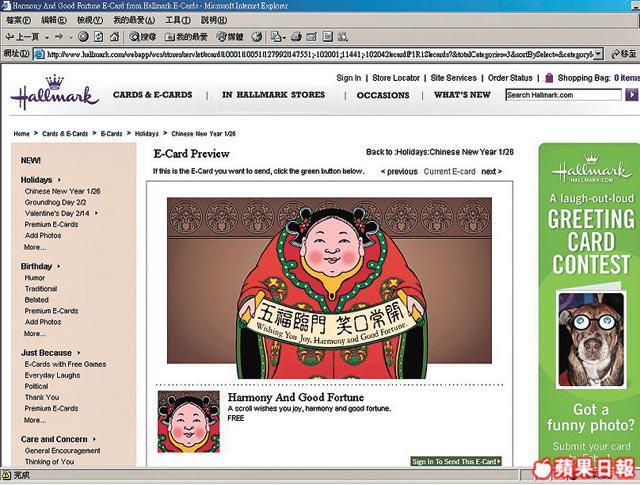The width and height of the screenshot is (640, 485).
Task: Open the Help menu in menu bar
Action: [x=213, y=20]
